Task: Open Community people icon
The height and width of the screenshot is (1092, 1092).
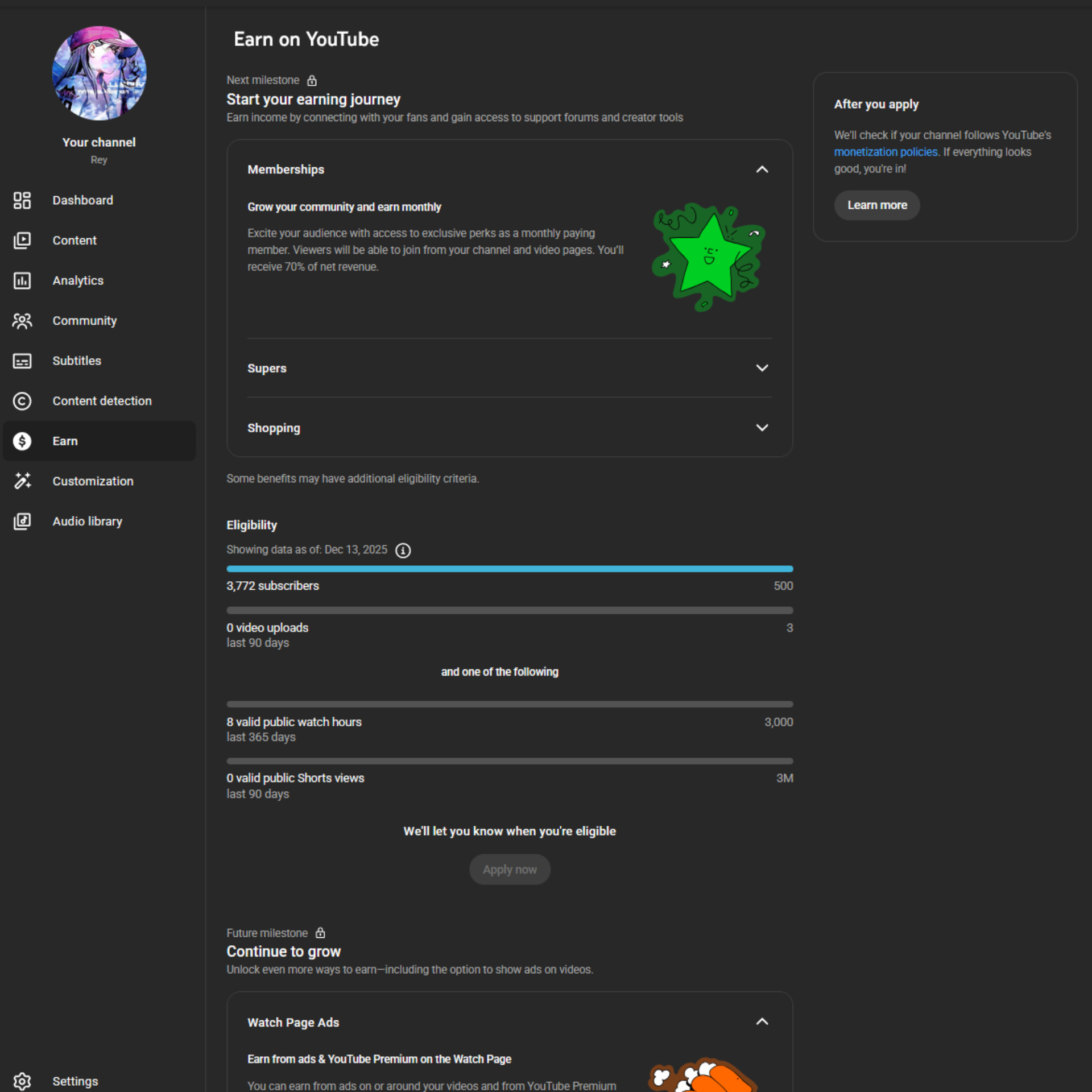Action: 22,321
